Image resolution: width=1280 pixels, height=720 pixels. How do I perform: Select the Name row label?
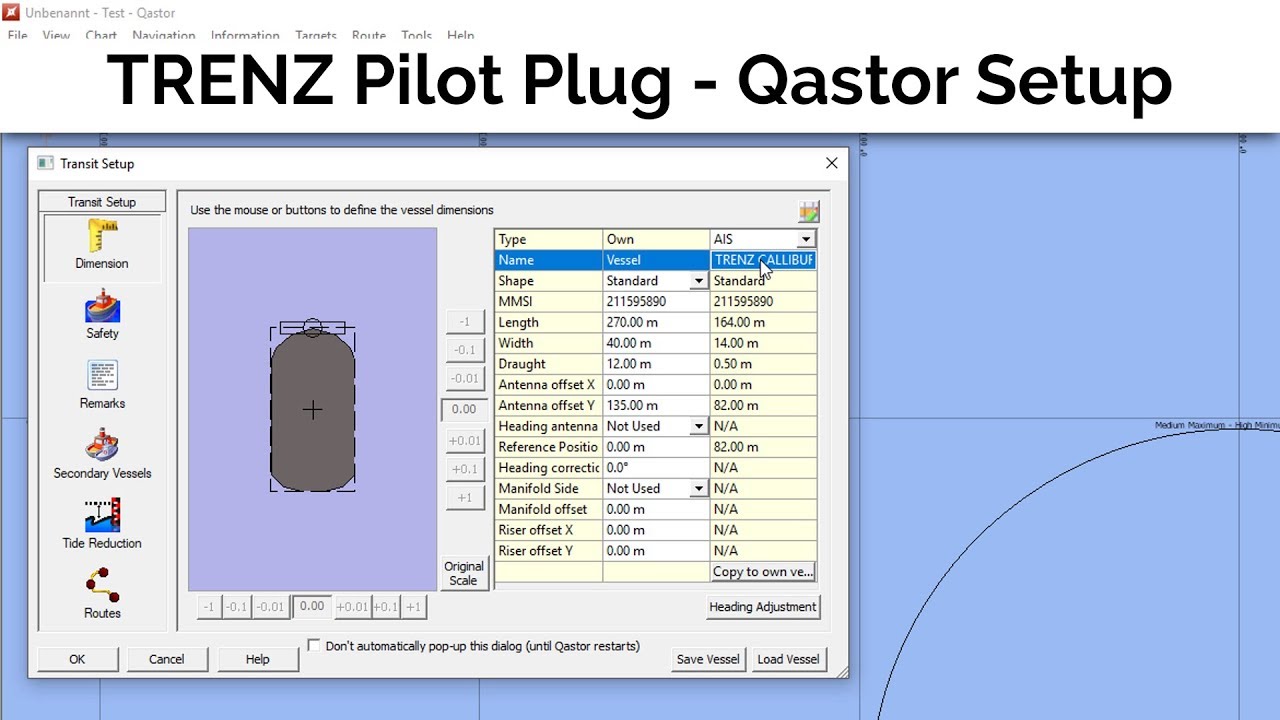[x=549, y=260]
